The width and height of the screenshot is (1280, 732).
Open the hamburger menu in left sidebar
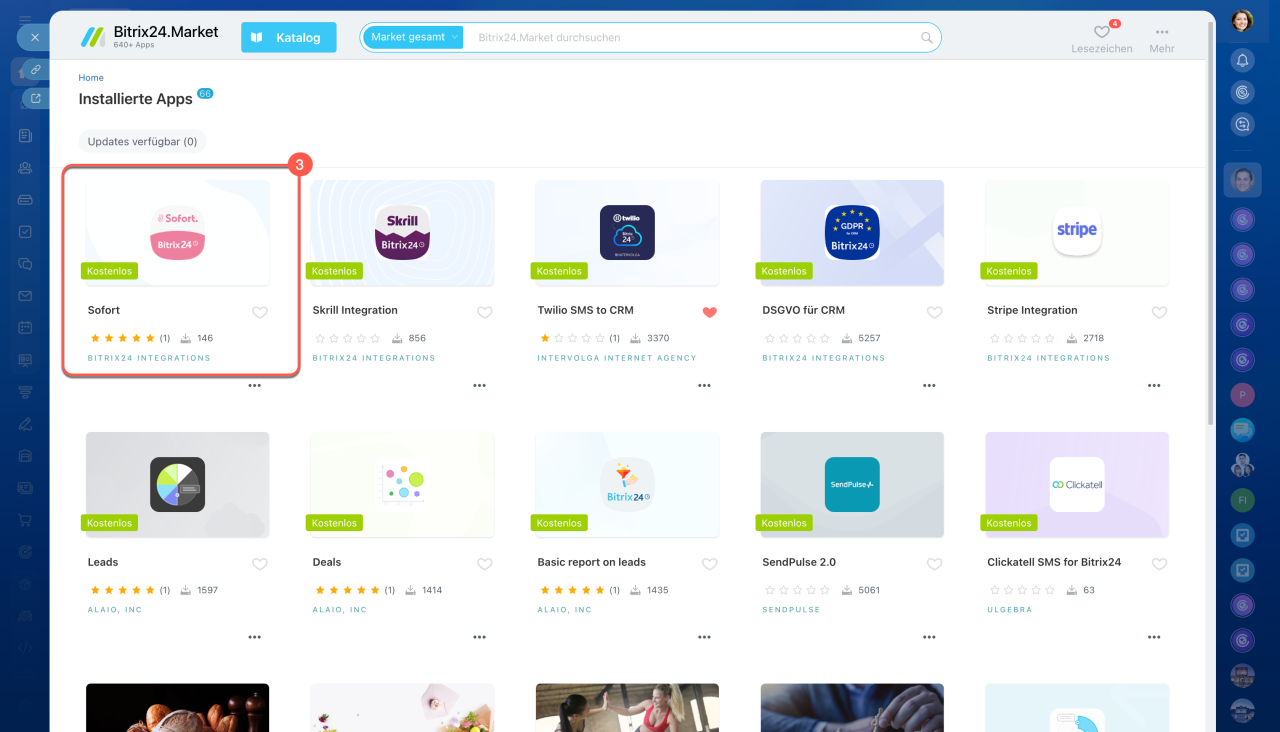point(25,19)
